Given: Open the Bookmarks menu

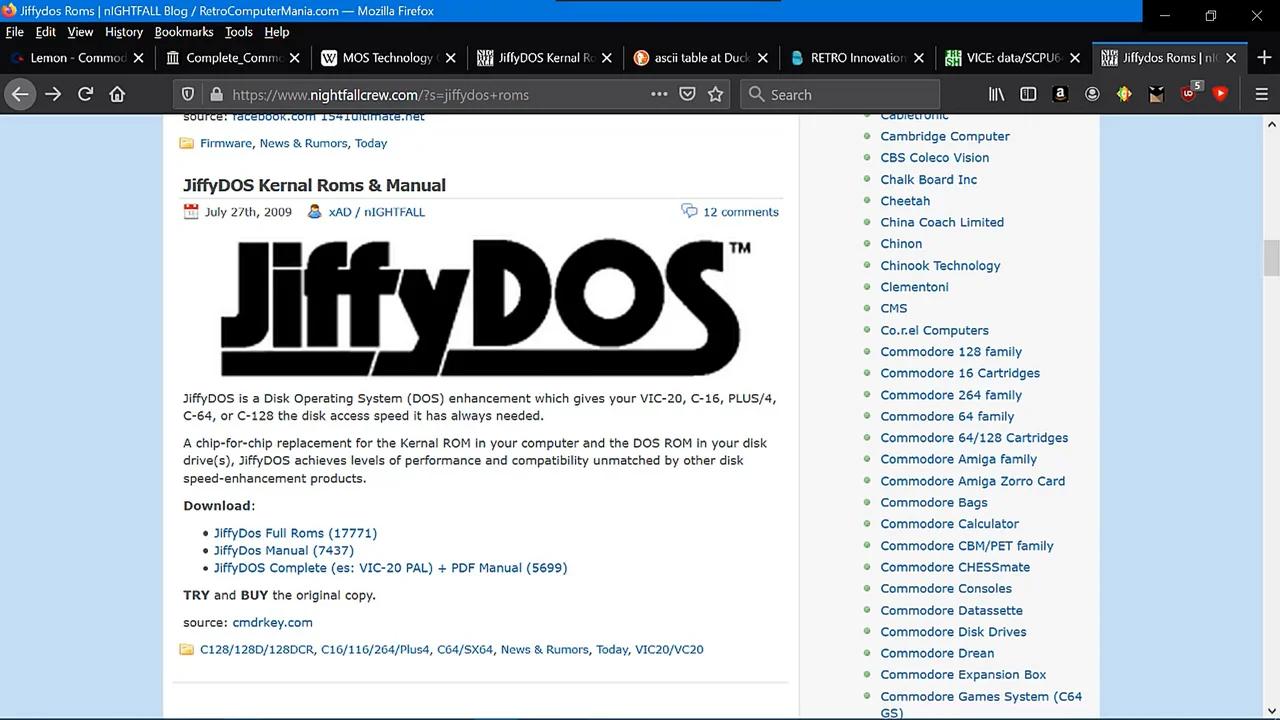Looking at the screenshot, I should [x=184, y=32].
